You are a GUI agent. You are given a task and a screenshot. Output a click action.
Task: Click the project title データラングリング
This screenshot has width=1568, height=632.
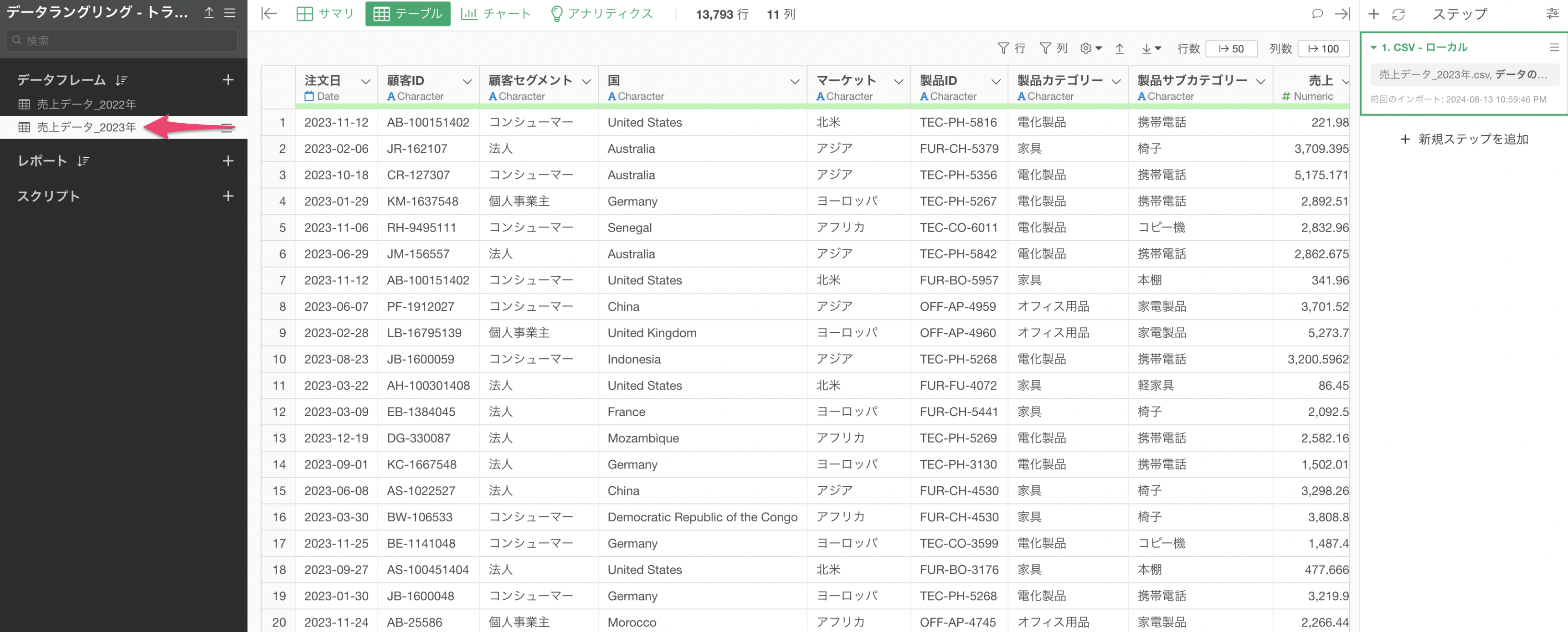(97, 12)
